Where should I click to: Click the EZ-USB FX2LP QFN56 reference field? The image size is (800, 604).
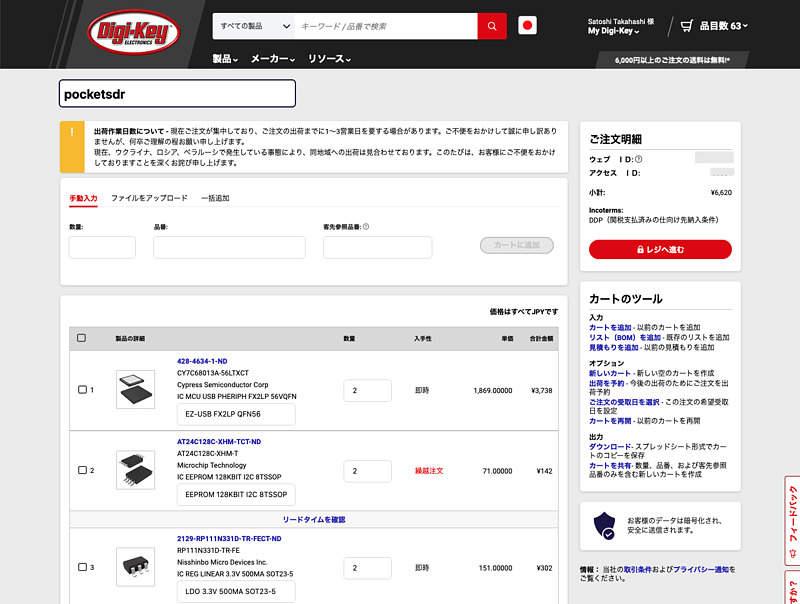tap(236, 414)
